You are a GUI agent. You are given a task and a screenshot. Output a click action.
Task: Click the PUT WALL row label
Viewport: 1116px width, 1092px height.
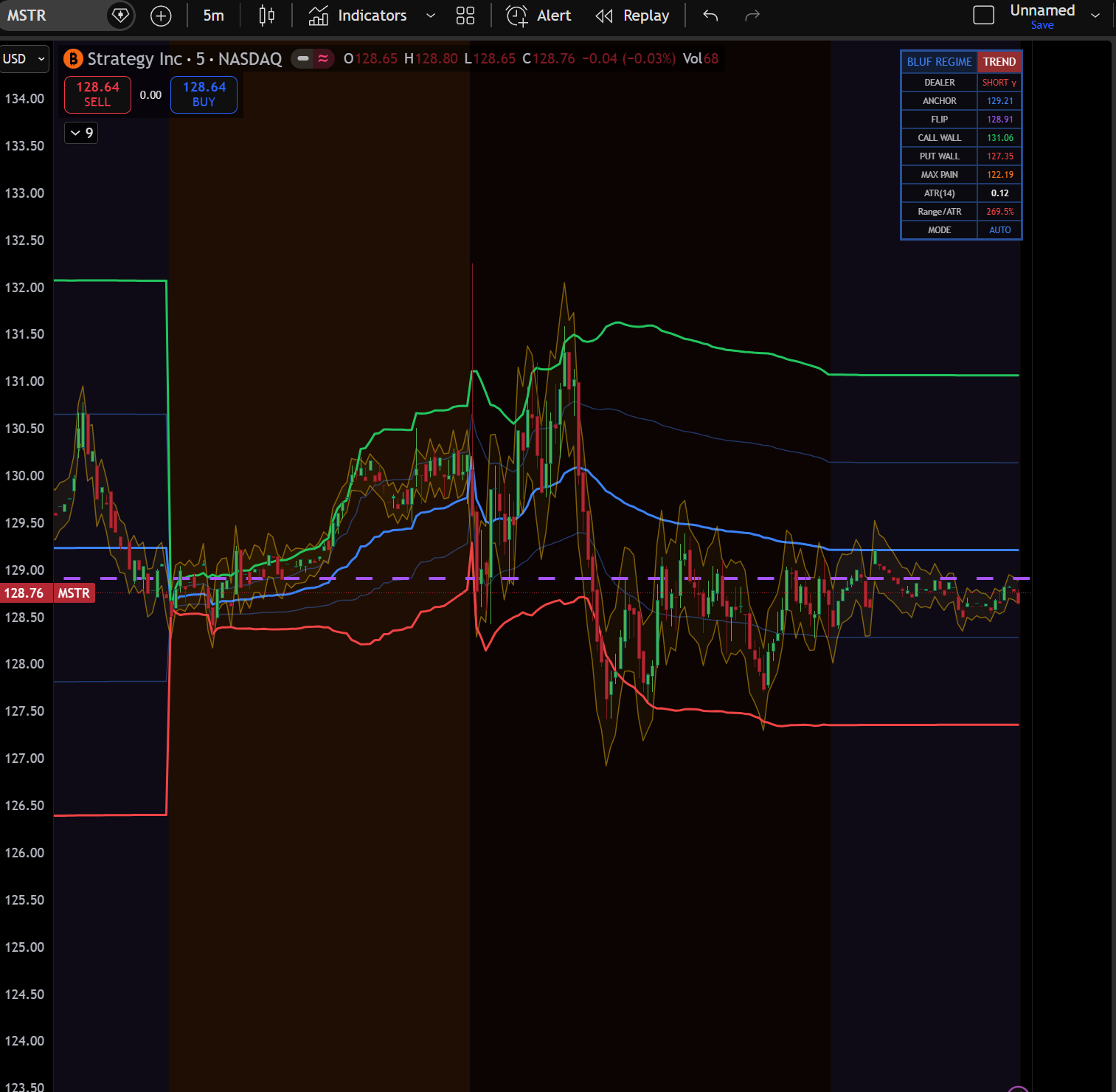pyautogui.click(x=939, y=156)
